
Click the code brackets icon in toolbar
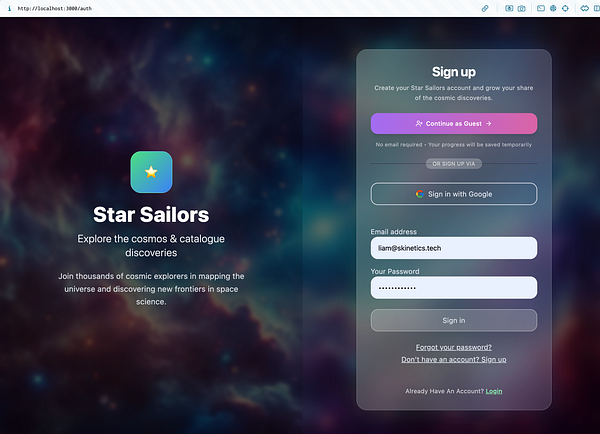pyautogui.click(x=584, y=8)
